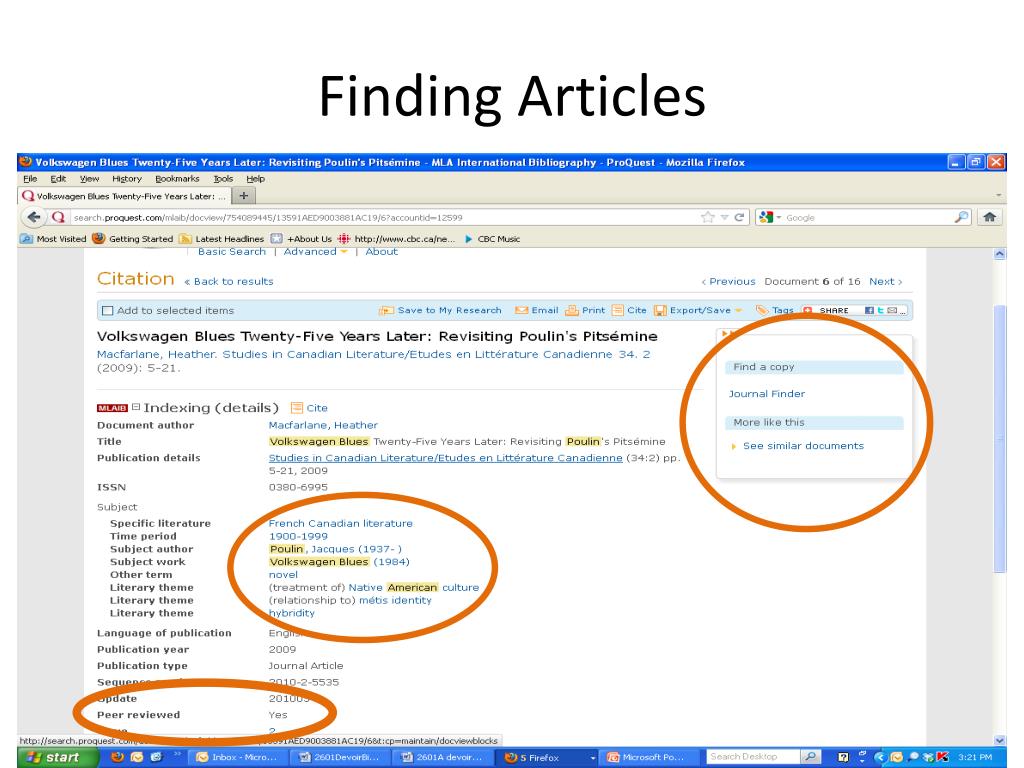The width and height of the screenshot is (1024, 768).
Task: Open the French Canadian literature subject link
Action: tap(340, 523)
